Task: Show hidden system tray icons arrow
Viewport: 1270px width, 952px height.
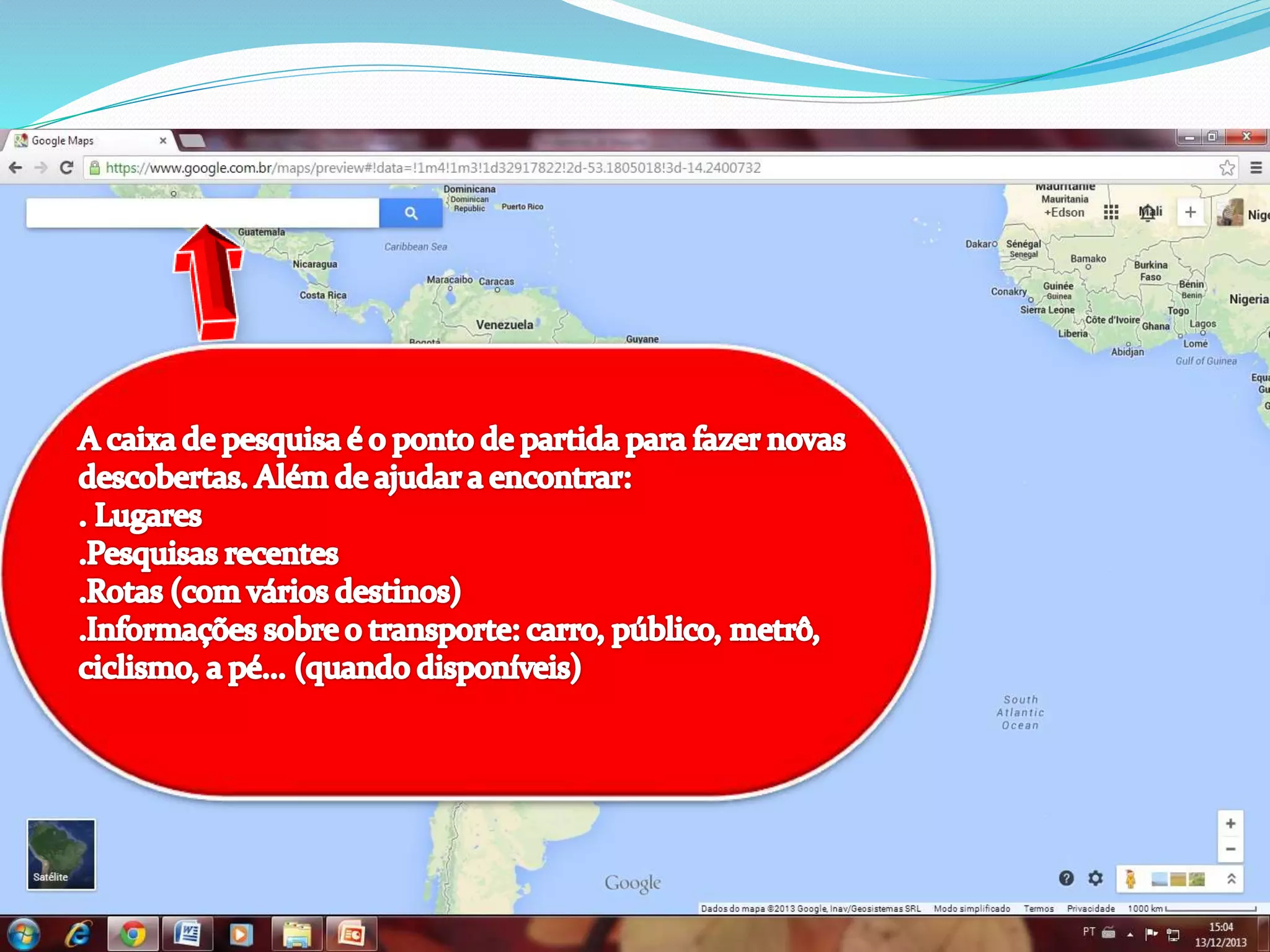Action: pos(1130,935)
